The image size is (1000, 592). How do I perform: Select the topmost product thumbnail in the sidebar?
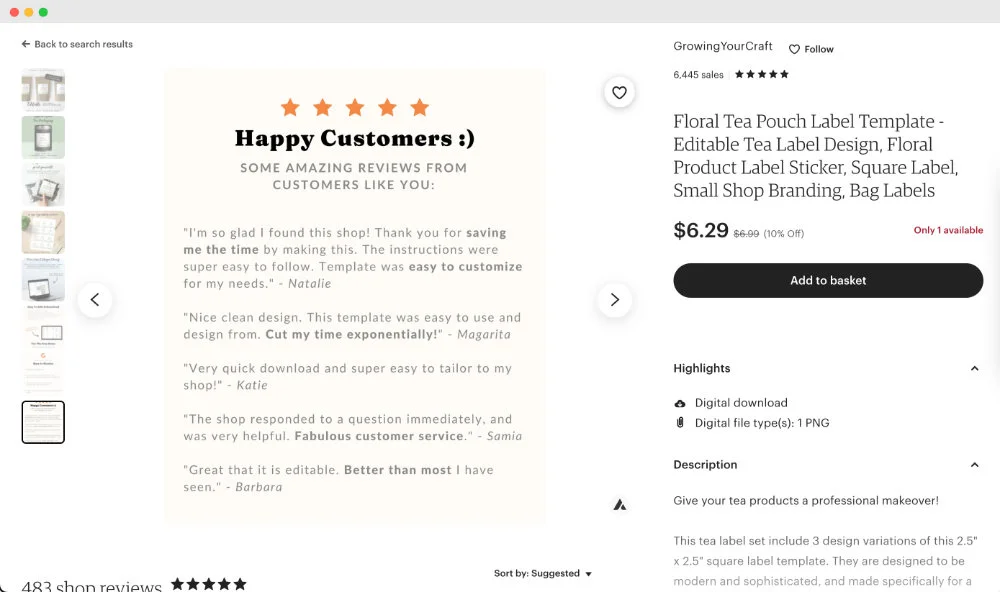coord(43,89)
